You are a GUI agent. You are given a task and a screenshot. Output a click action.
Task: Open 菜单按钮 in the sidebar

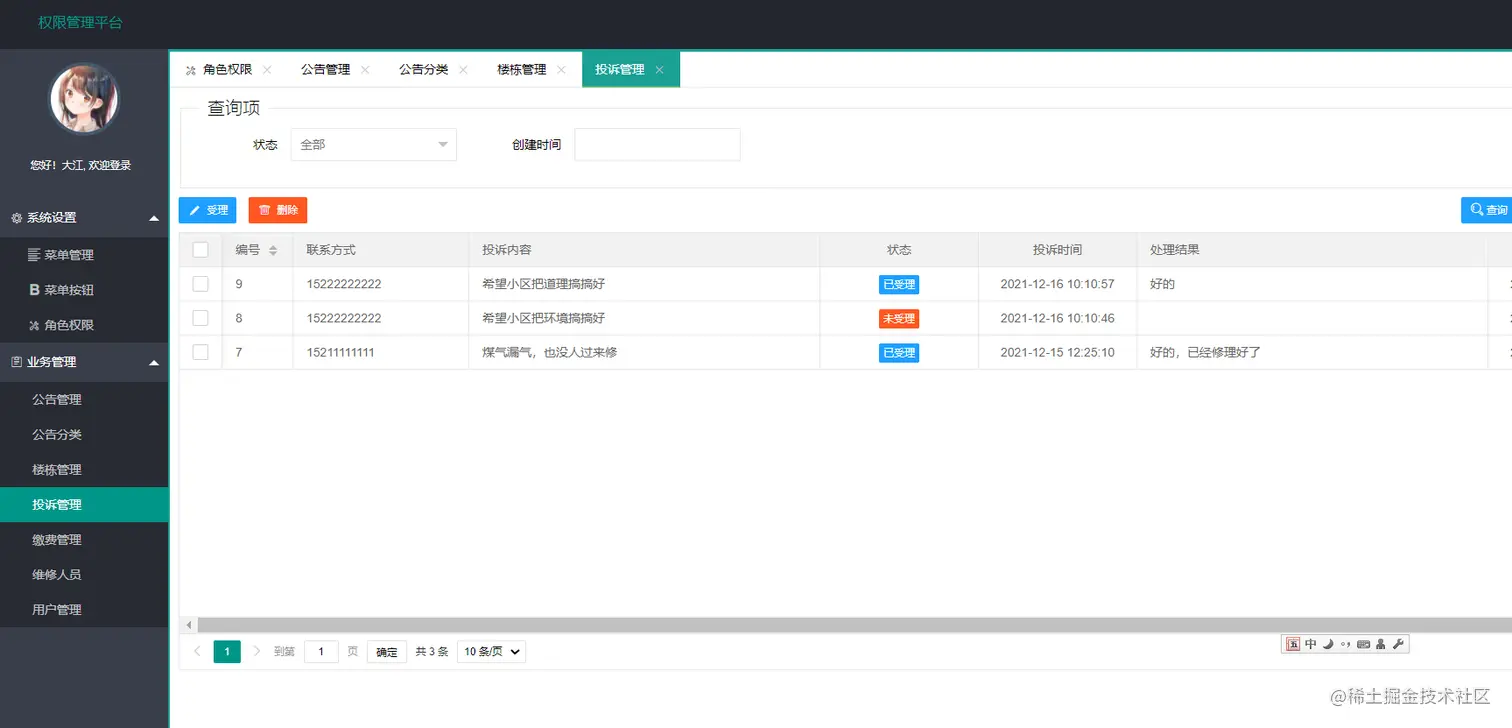point(84,290)
